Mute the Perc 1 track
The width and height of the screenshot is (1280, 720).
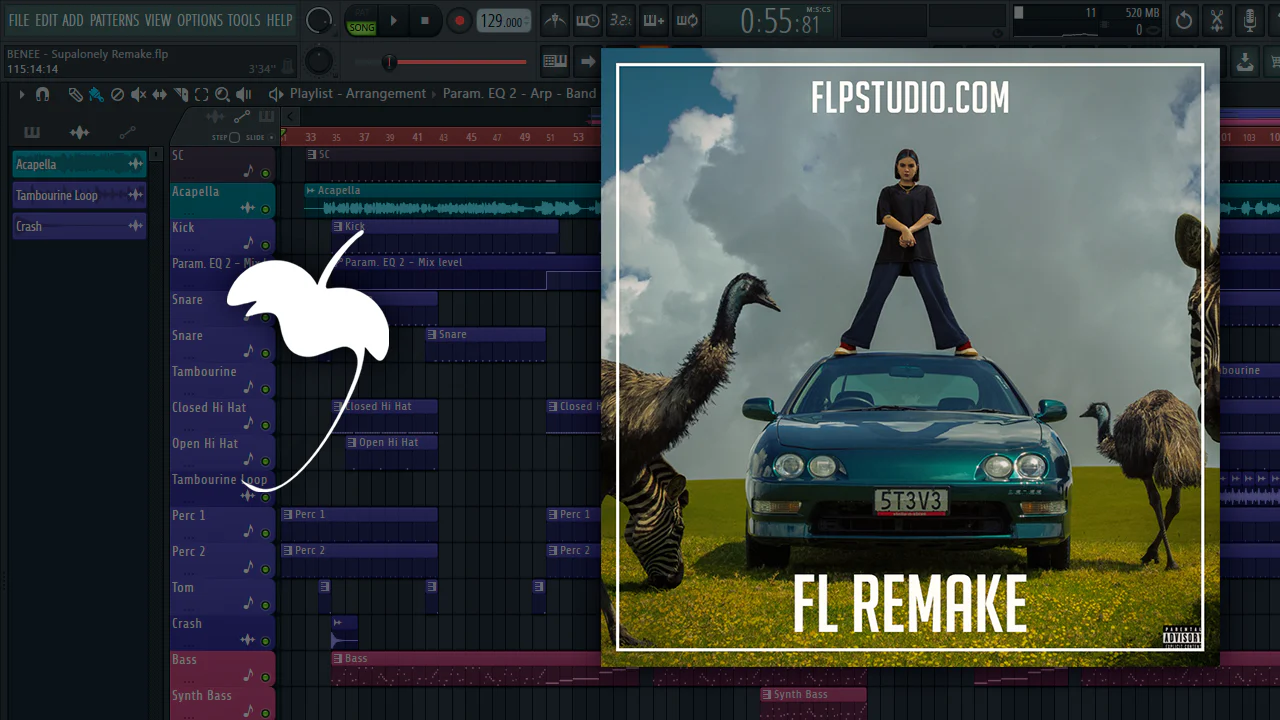point(265,533)
